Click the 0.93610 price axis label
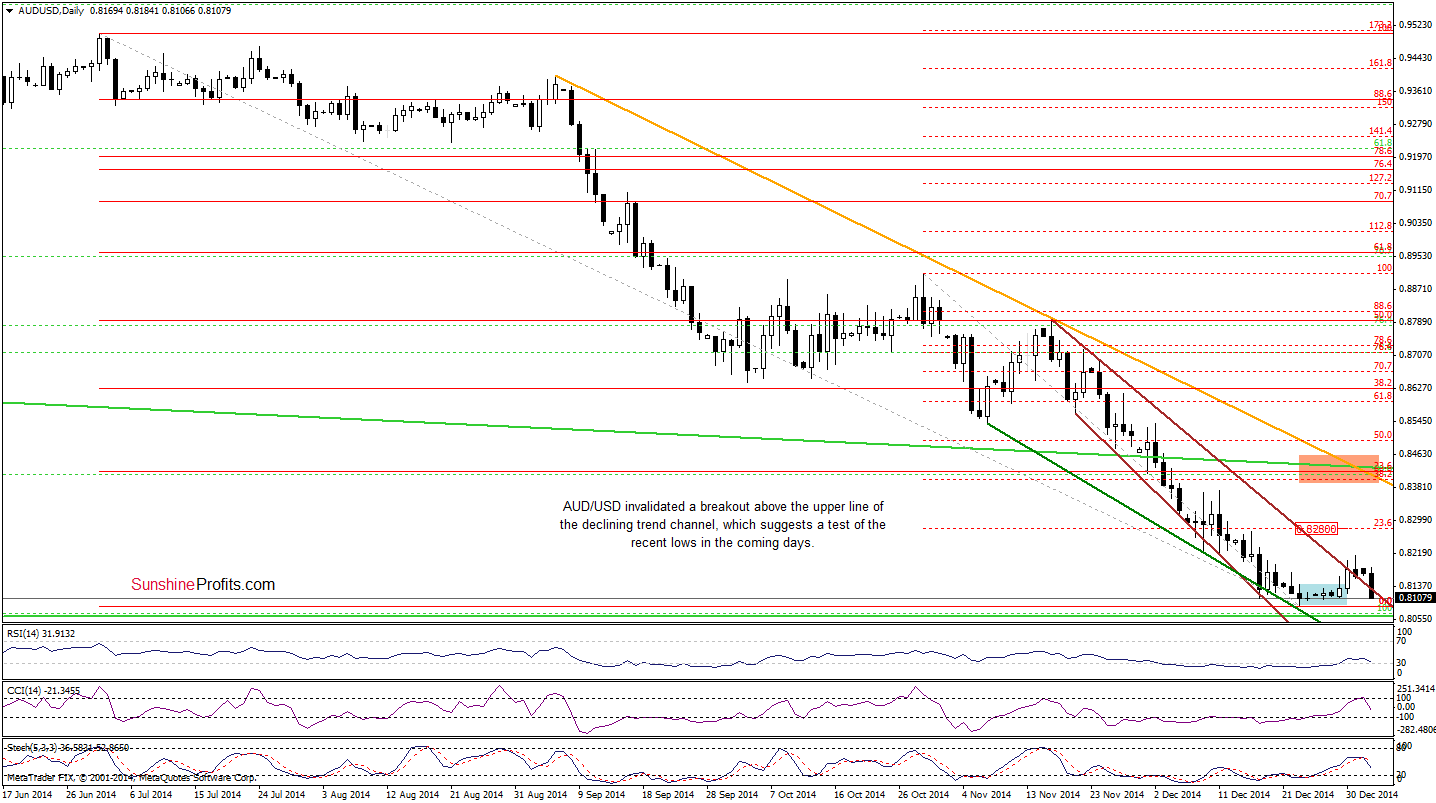Image resolution: width=1436 pixels, height=803 pixels. point(1414,90)
